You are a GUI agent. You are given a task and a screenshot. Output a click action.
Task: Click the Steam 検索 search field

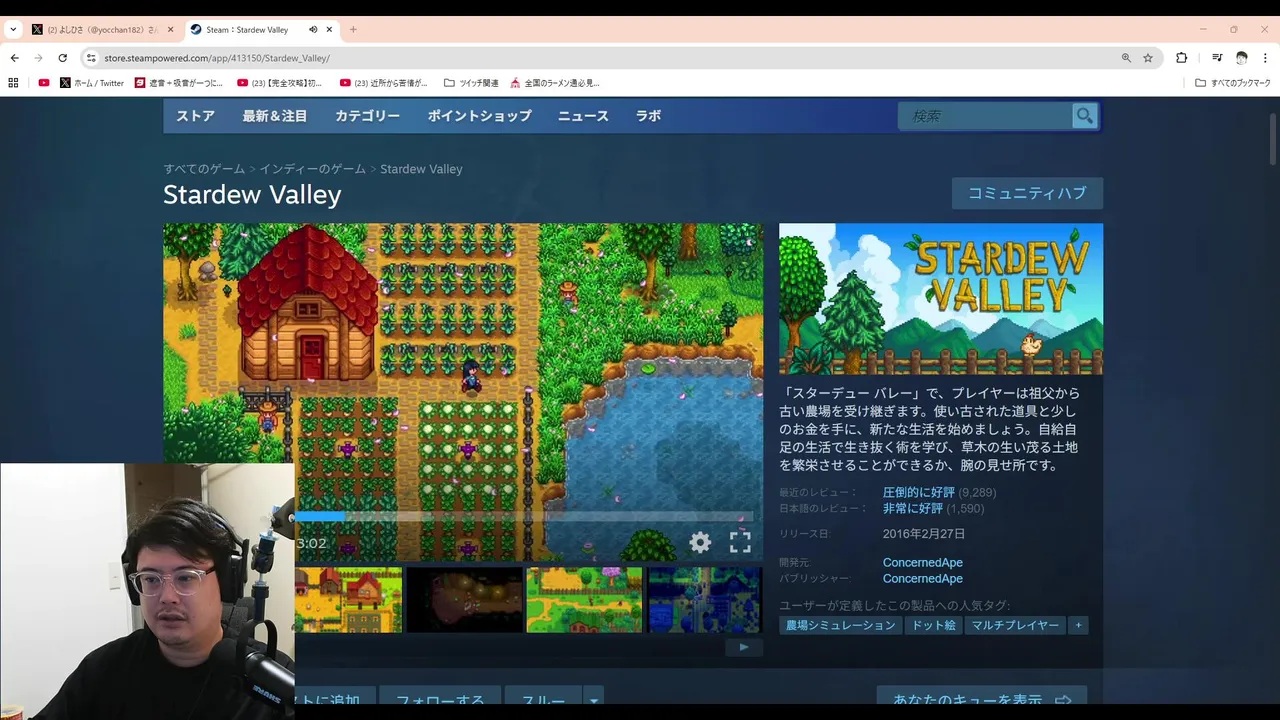tap(985, 116)
